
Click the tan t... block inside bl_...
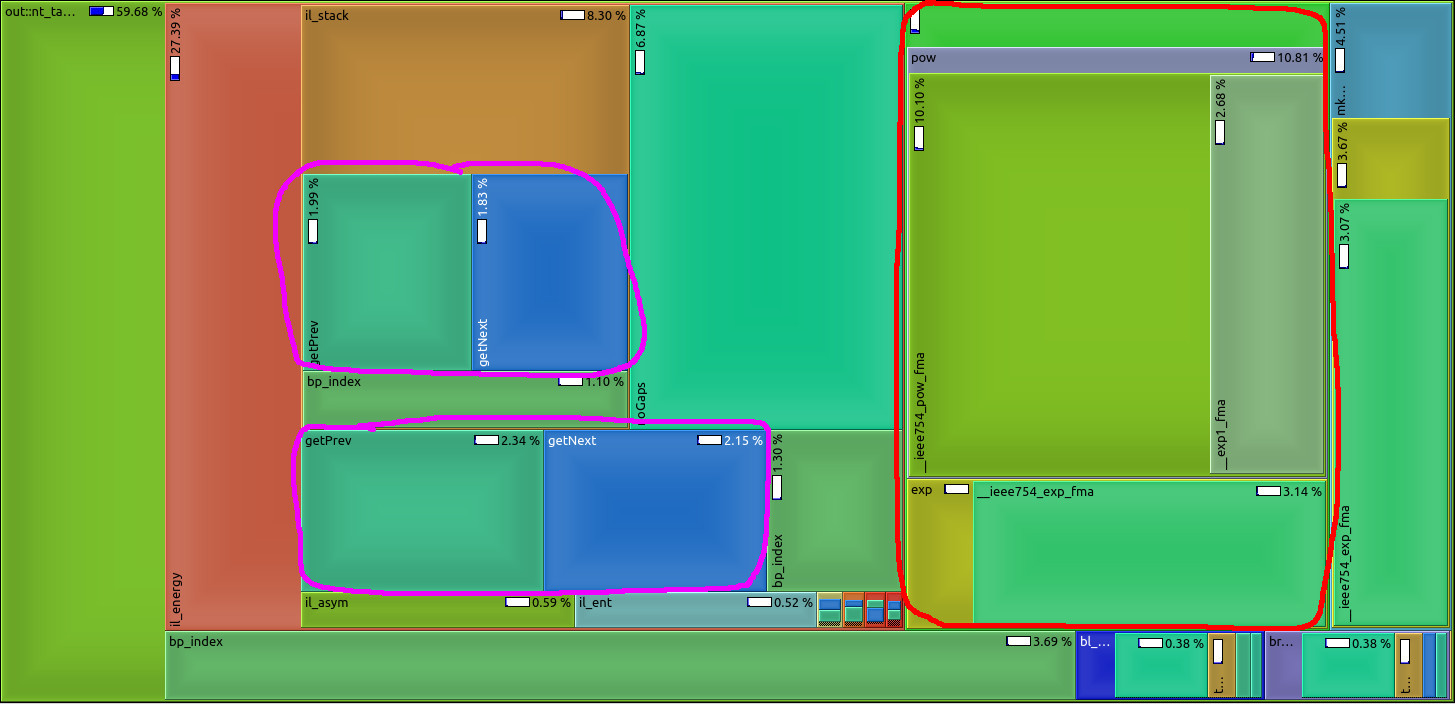pos(1221,665)
